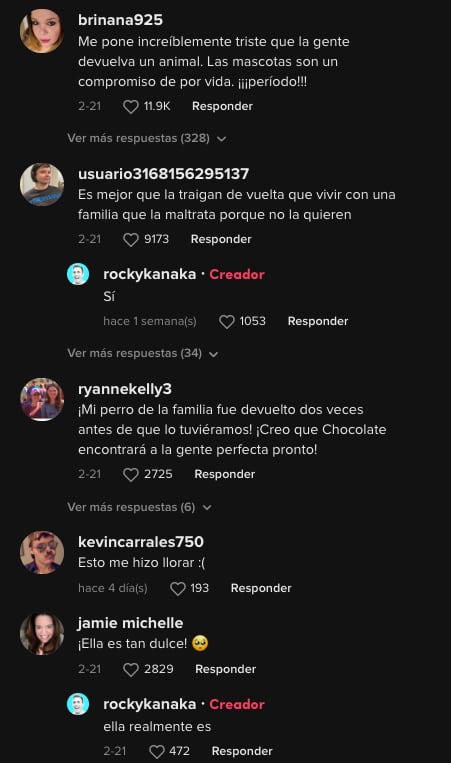Screen dimensions: 451x763
Task: Click Responder under jamie michelle's comment
Action: [x=225, y=669]
